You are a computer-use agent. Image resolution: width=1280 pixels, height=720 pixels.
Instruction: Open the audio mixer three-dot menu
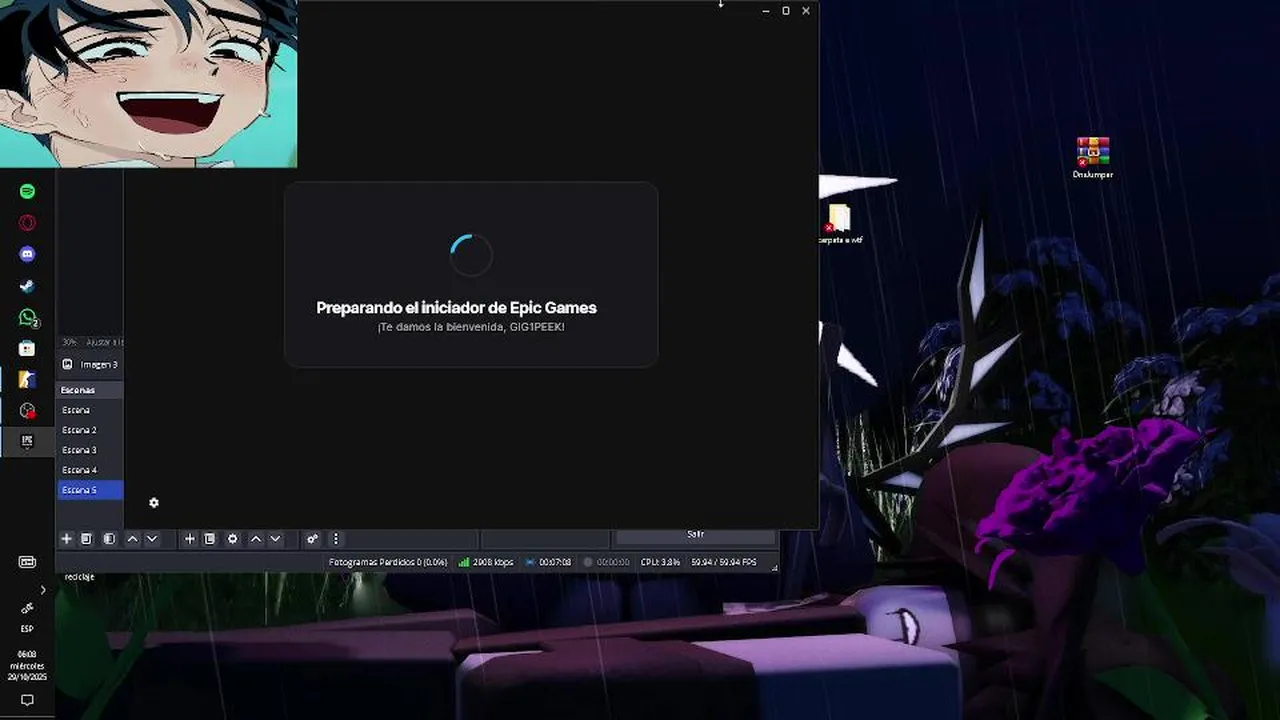click(336, 539)
